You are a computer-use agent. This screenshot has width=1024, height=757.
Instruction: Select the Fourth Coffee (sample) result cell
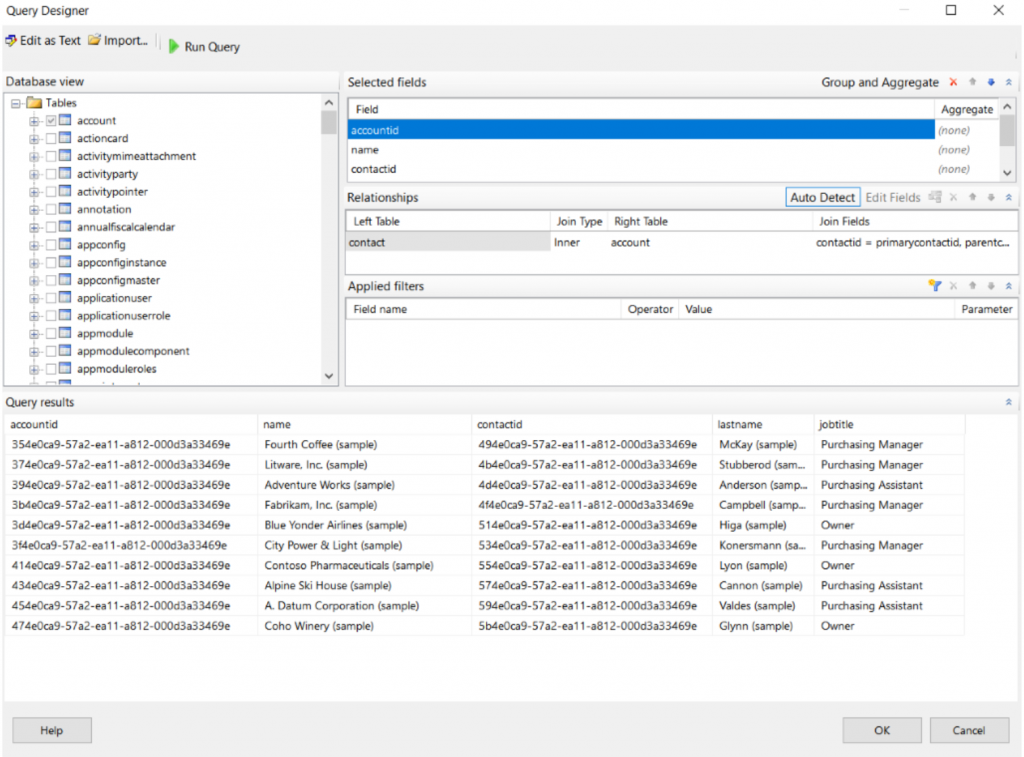pos(364,445)
